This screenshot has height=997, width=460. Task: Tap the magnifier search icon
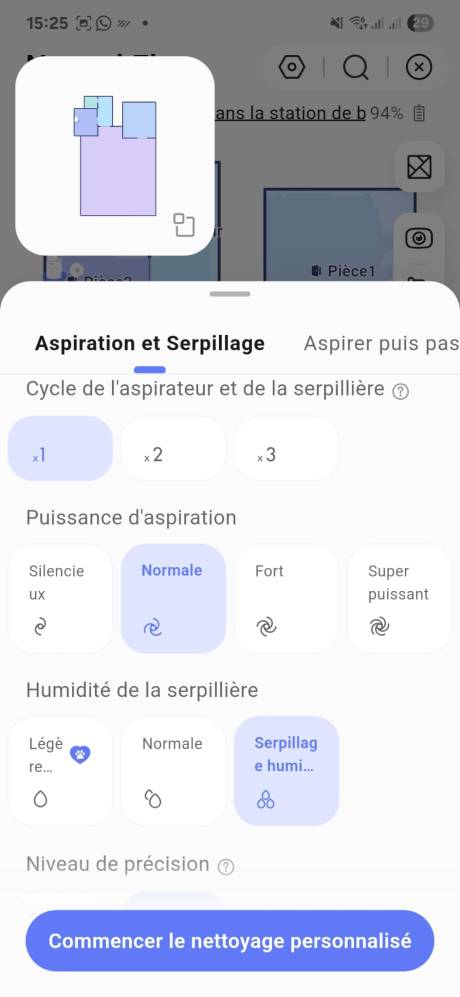point(356,67)
